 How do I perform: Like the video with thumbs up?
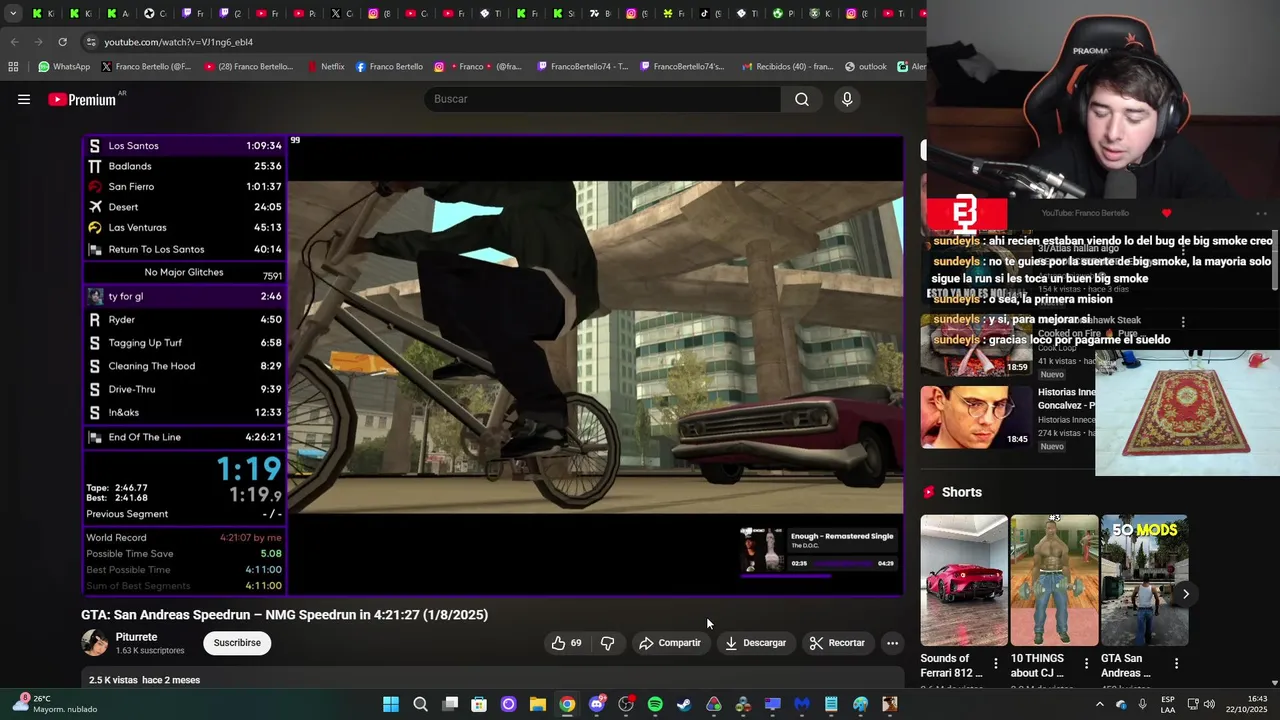[567, 643]
